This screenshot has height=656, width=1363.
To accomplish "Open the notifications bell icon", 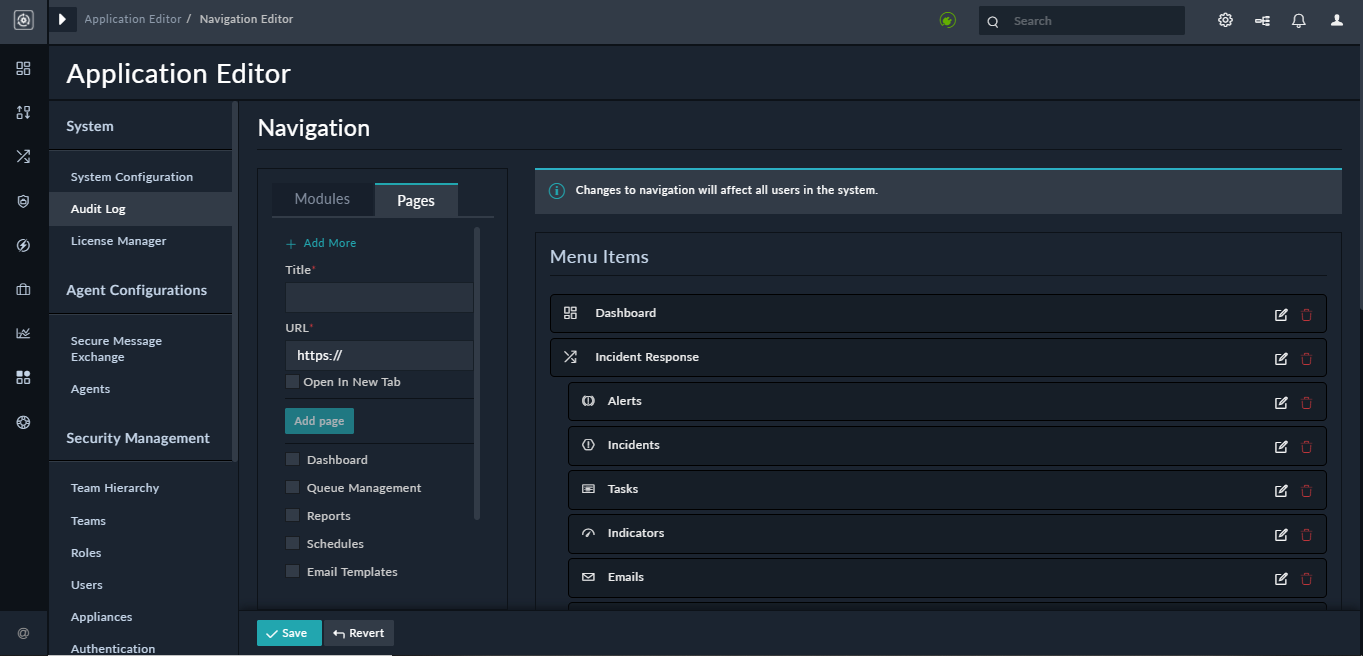I will click(x=1298, y=20).
